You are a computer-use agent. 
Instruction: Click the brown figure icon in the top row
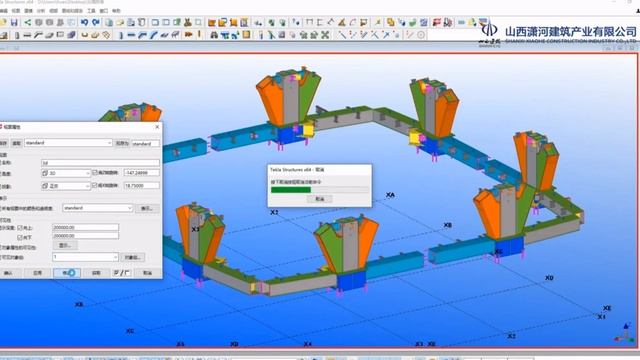point(188,22)
